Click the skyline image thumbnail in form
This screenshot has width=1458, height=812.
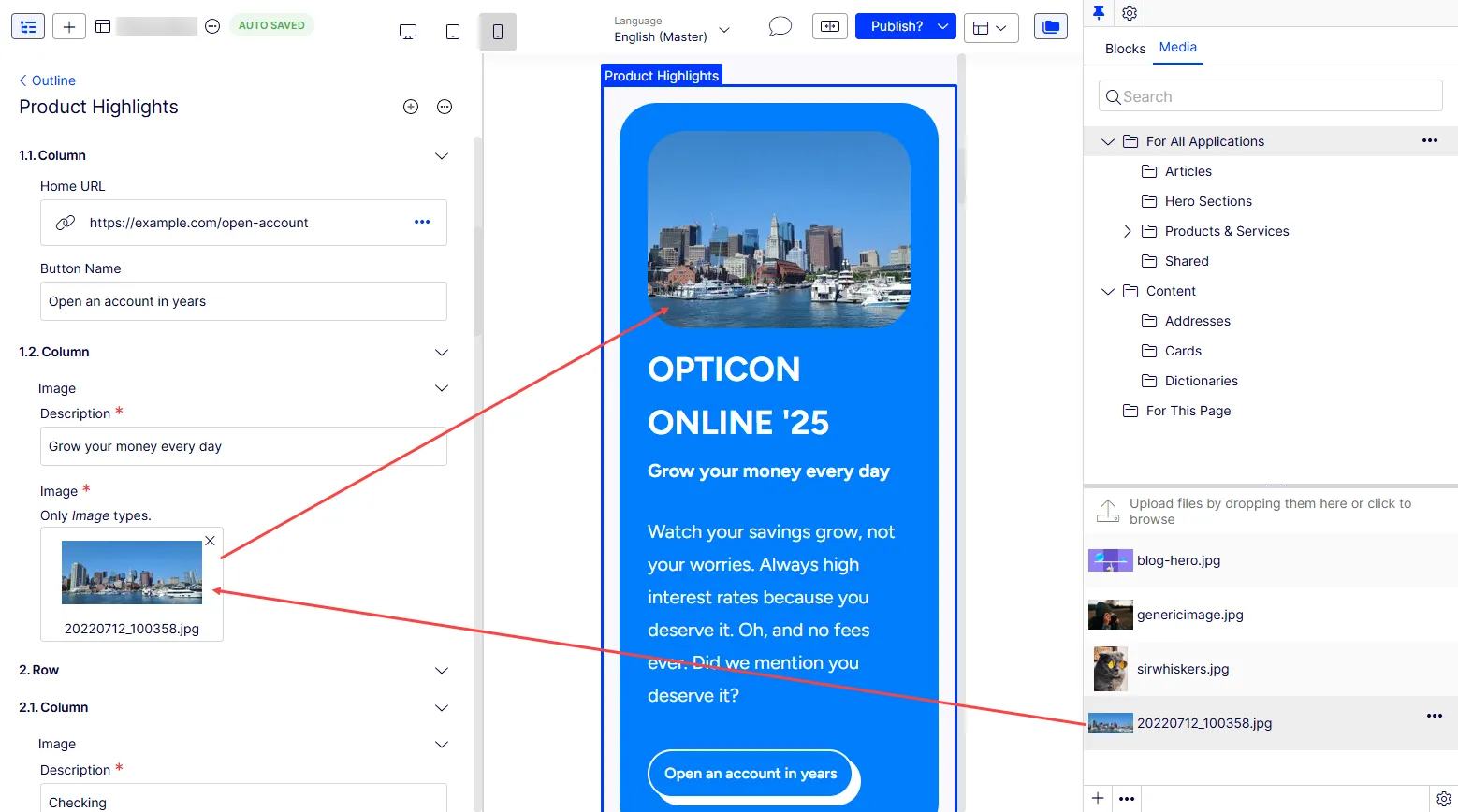click(x=132, y=573)
